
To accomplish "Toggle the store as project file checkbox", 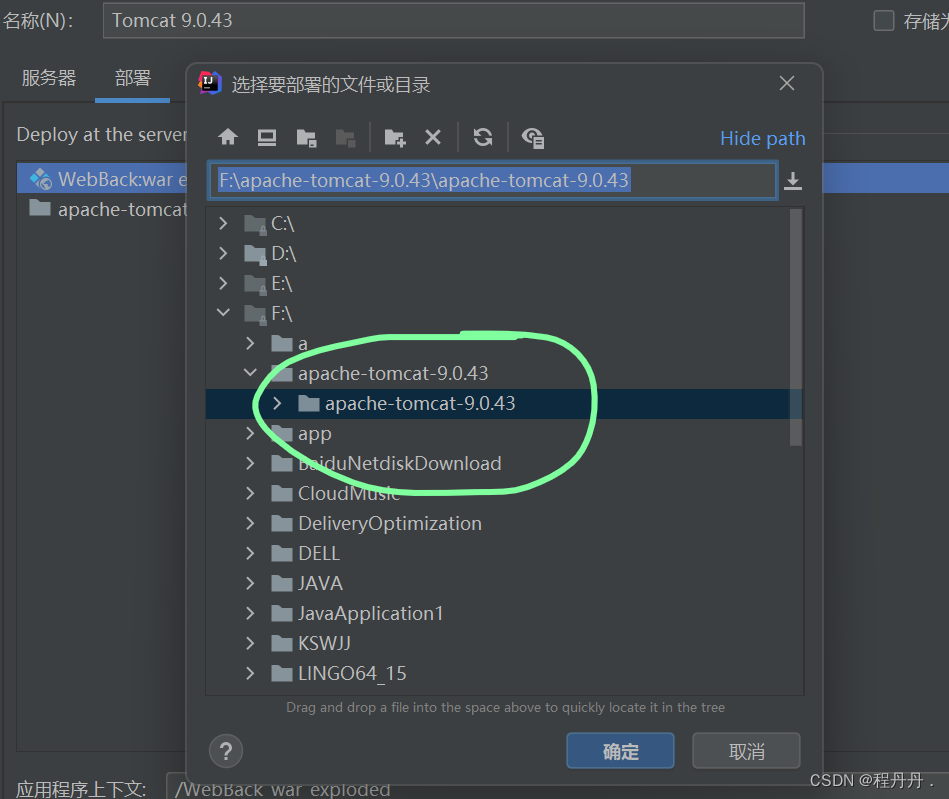I will point(884,21).
